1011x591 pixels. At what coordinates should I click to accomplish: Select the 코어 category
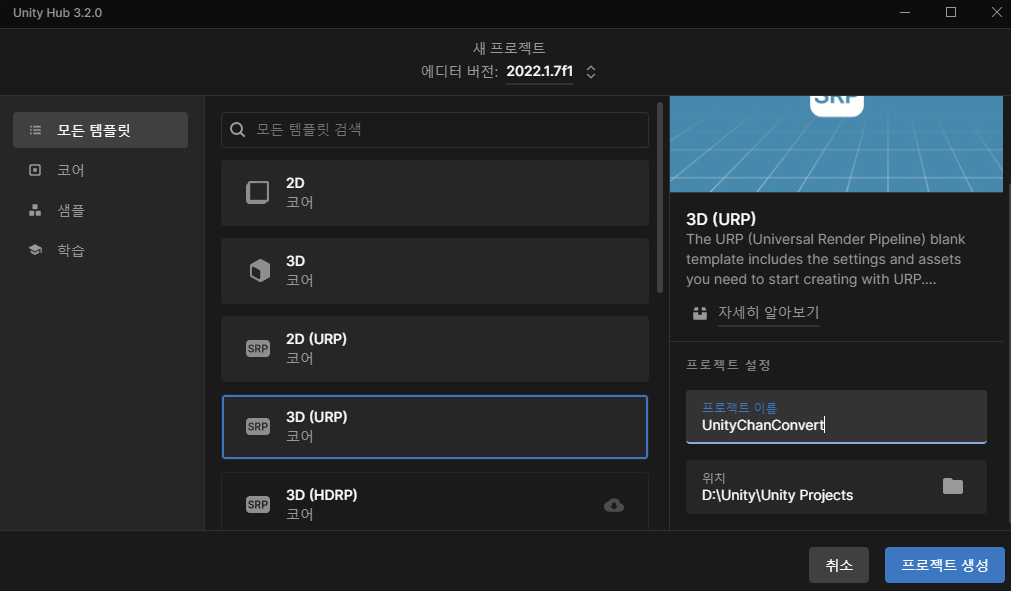70,170
